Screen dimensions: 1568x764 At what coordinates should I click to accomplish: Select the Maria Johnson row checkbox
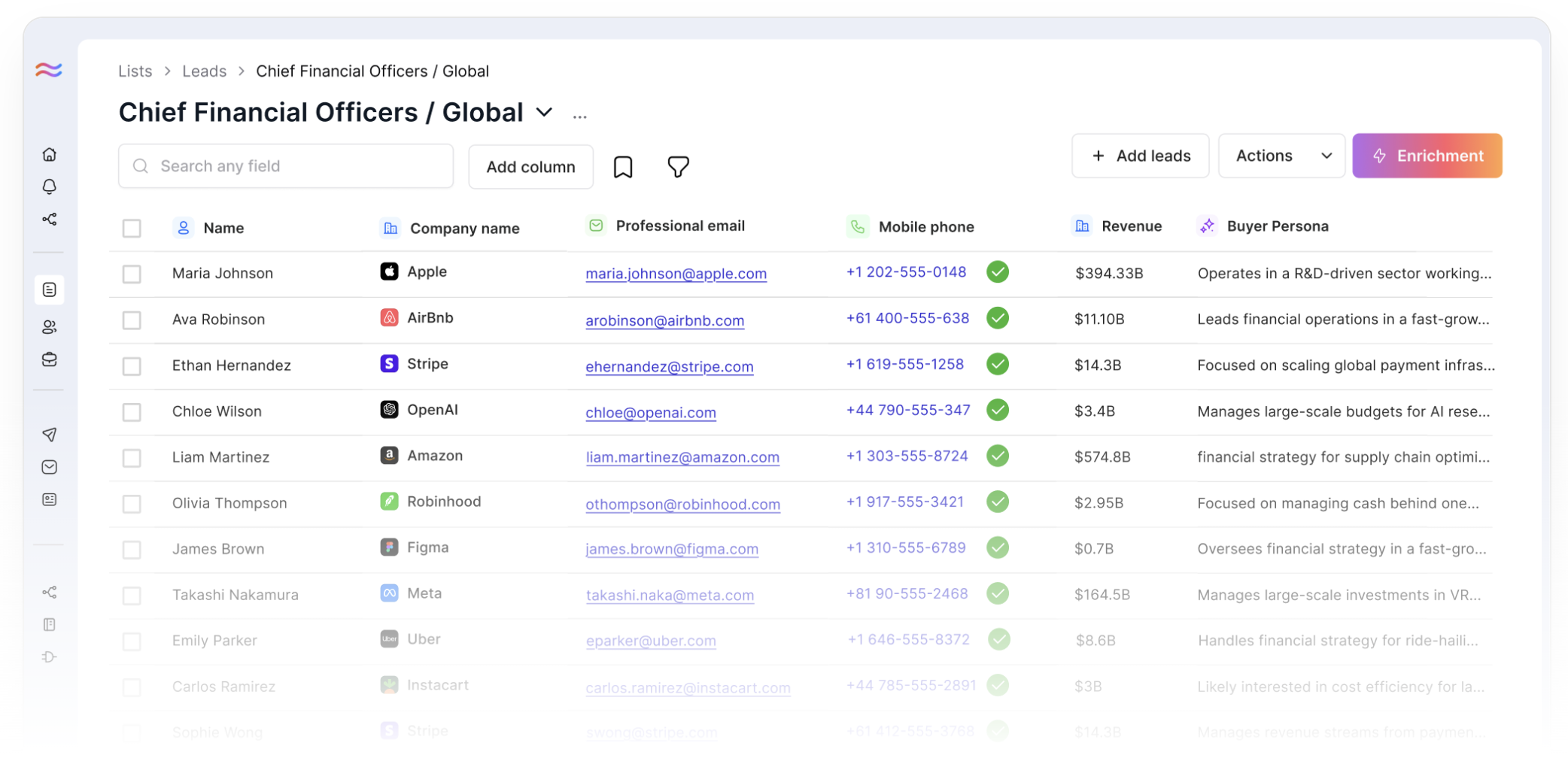pyautogui.click(x=132, y=274)
